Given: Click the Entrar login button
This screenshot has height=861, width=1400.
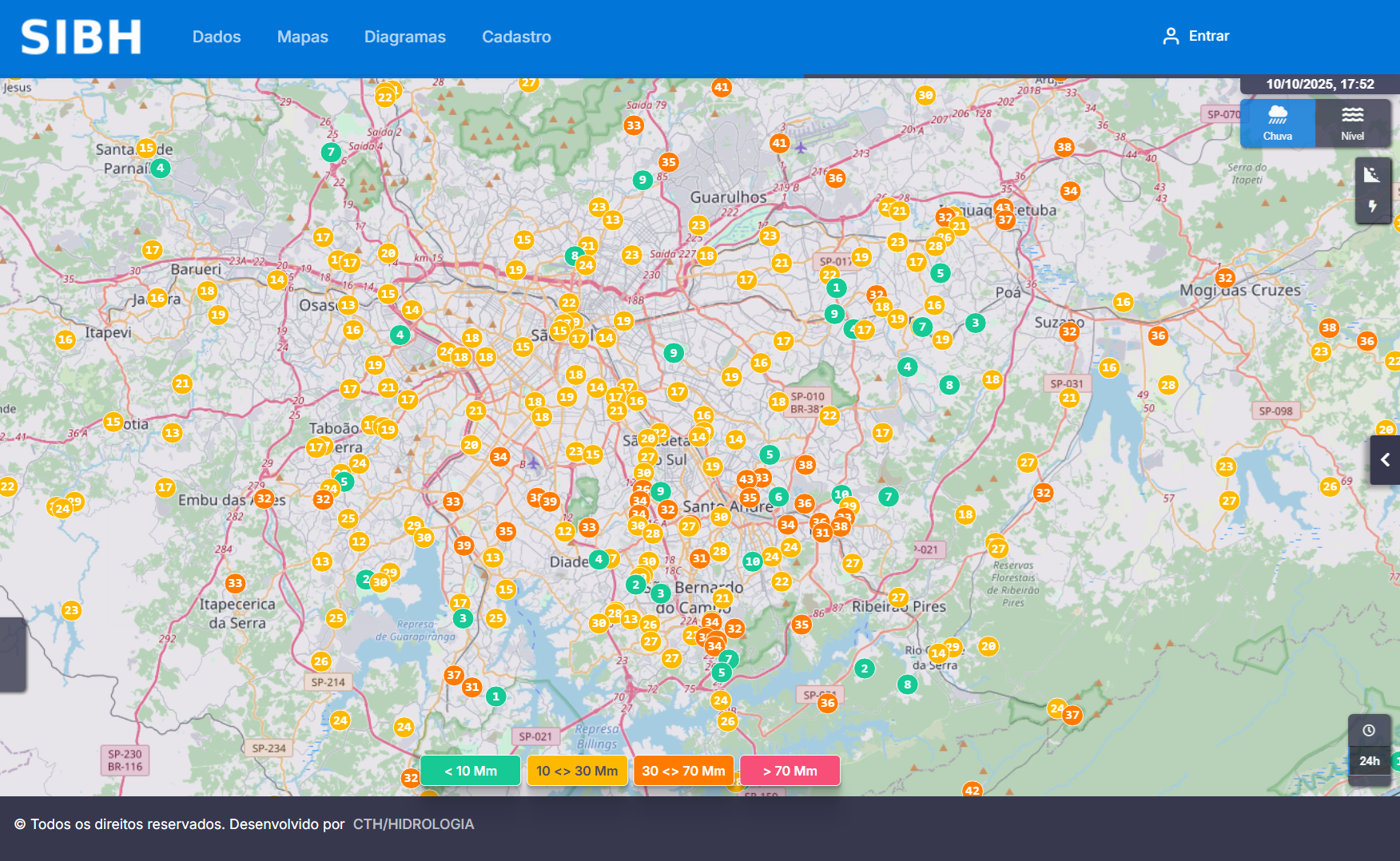Looking at the screenshot, I should 1208,37.
